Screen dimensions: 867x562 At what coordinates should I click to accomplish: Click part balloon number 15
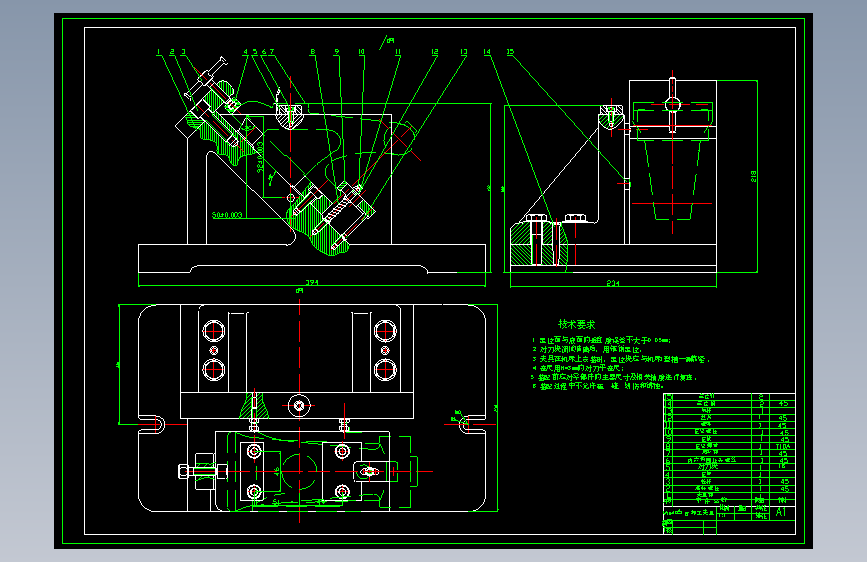coord(510,52)
